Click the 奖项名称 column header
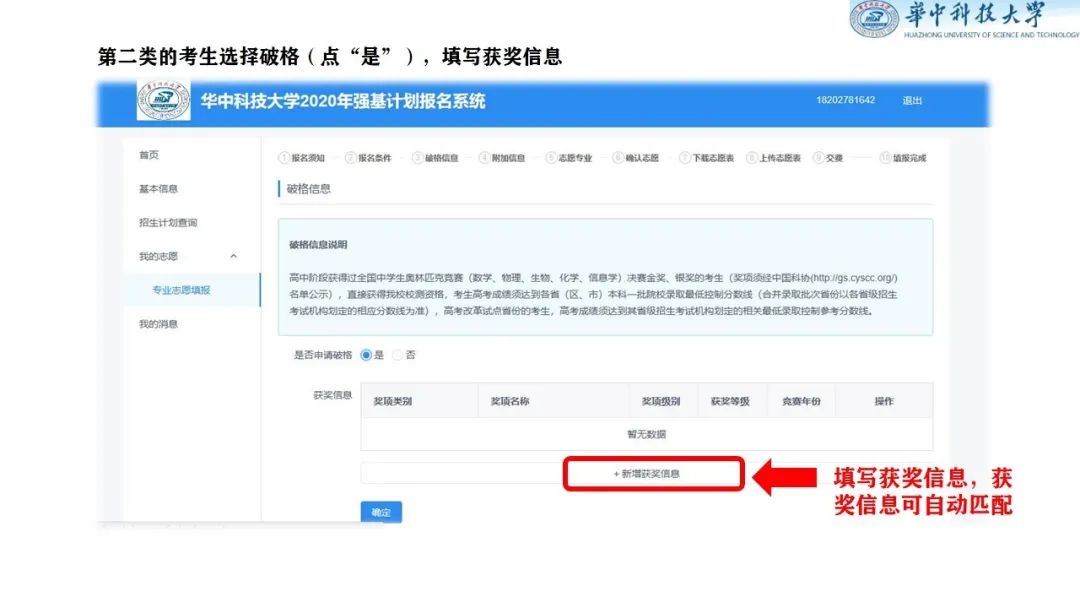The image size is (1080, 608). coord(510,401)
